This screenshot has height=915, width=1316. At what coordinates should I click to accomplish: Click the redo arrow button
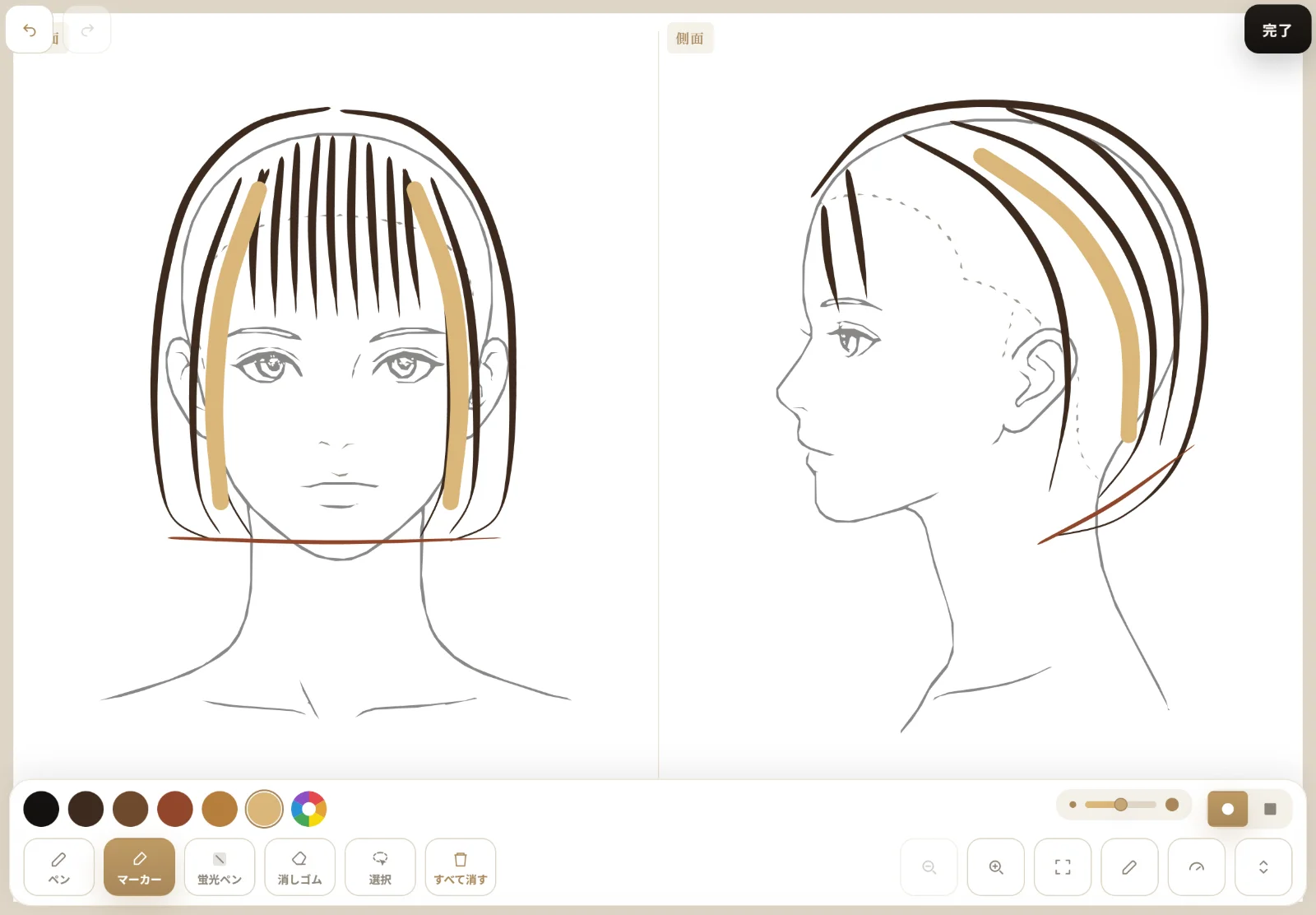(x=87, y=30)
